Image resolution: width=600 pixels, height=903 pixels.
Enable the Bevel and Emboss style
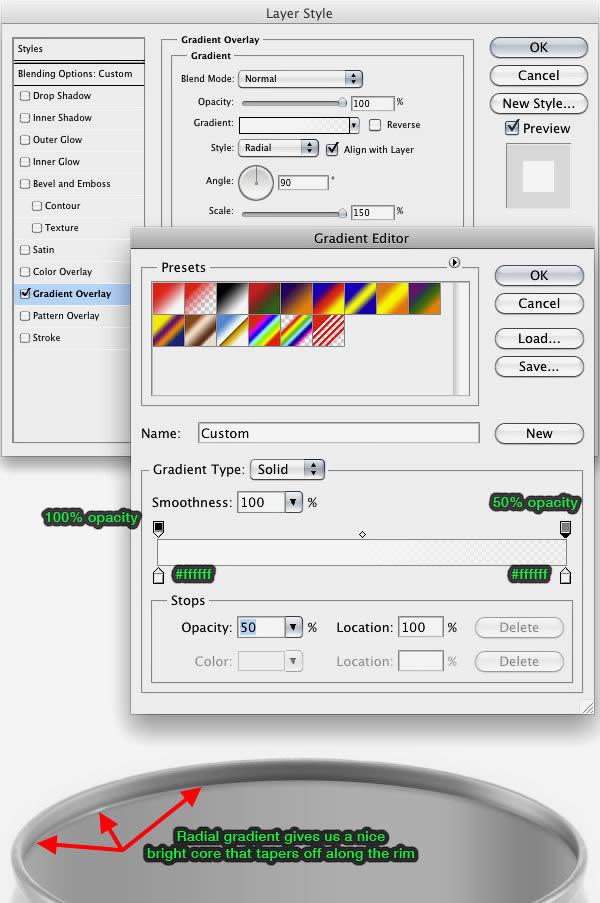coord(25,184)
